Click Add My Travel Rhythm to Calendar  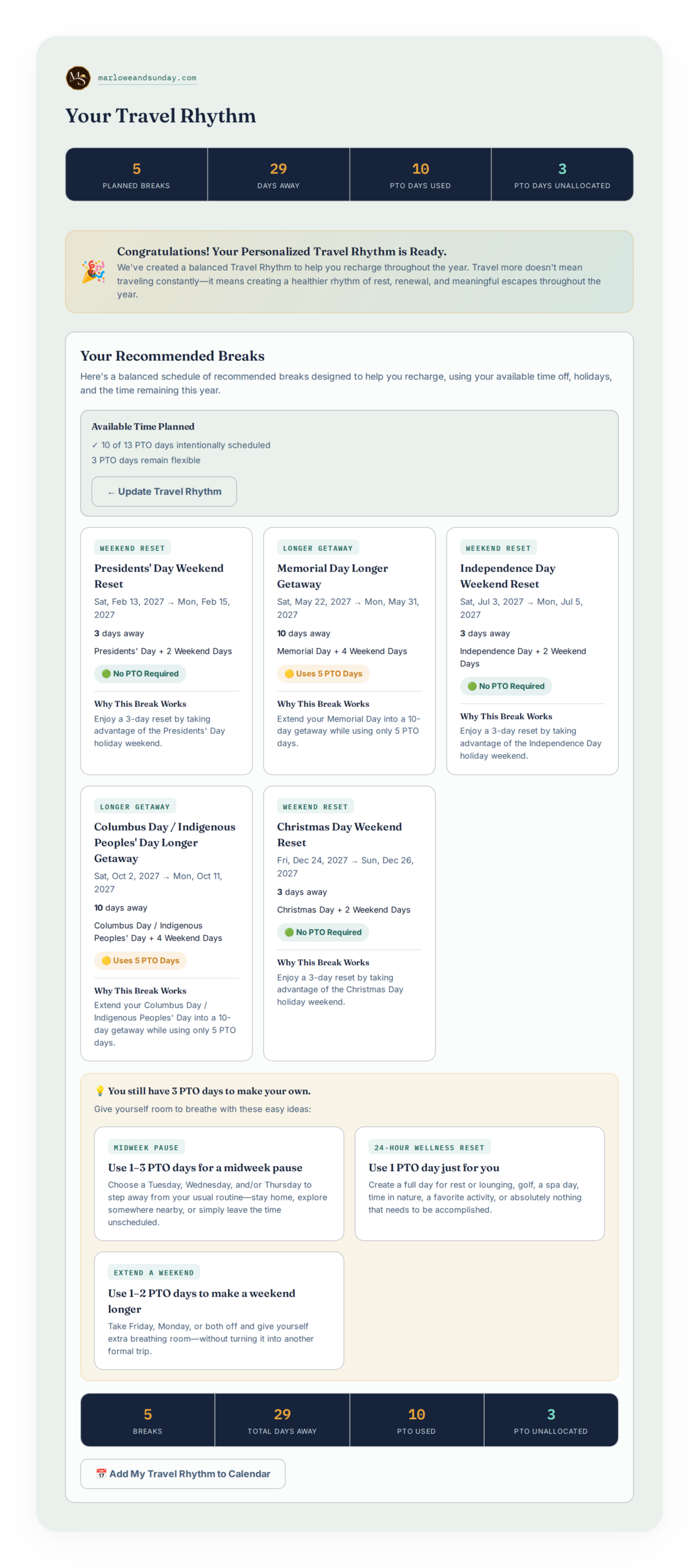(183, 1473)
